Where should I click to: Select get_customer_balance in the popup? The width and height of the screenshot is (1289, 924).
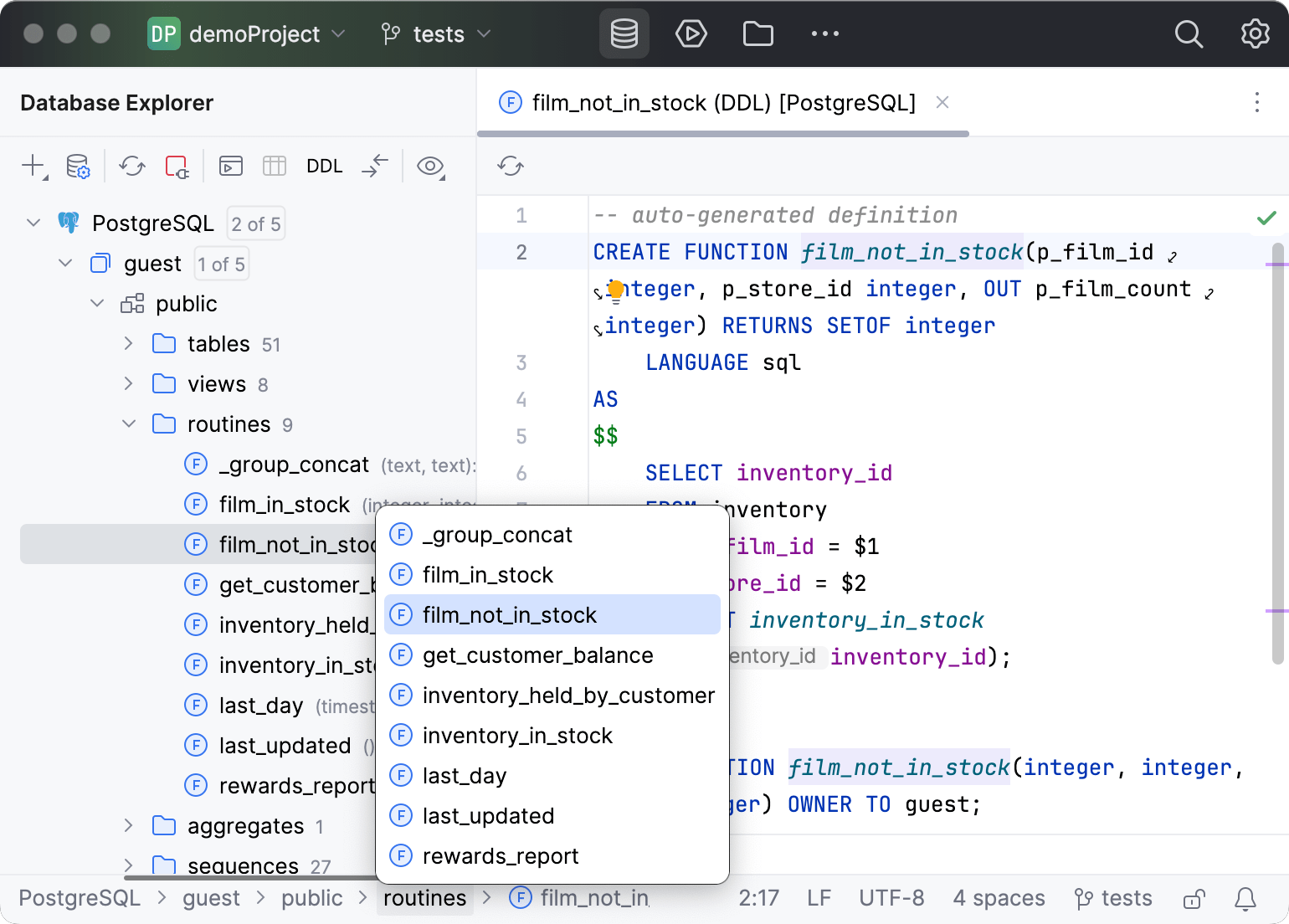tap(537, 655)
